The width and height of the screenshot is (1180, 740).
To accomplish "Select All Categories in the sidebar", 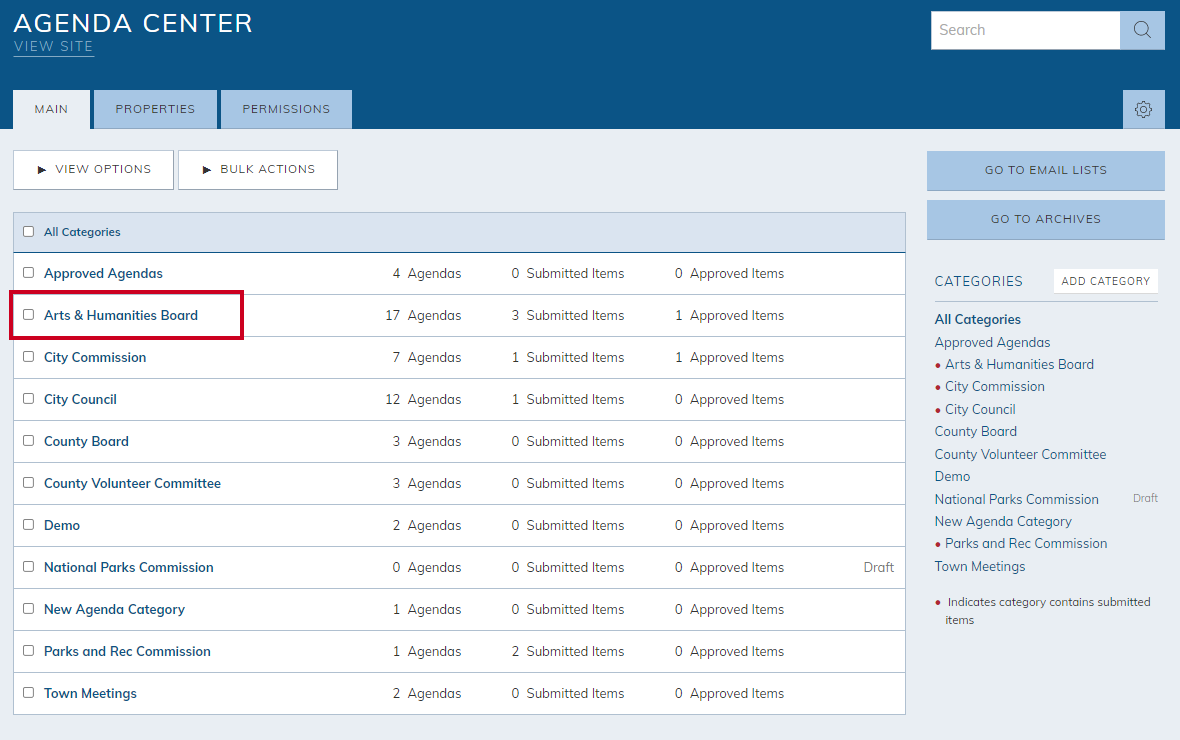I will pyautogui.click(x=978, y=319).
